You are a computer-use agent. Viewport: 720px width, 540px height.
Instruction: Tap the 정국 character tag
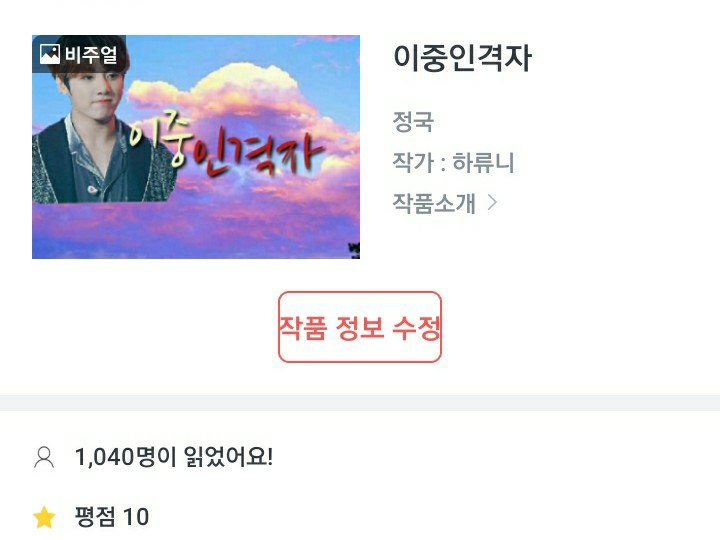click(413, 122)
